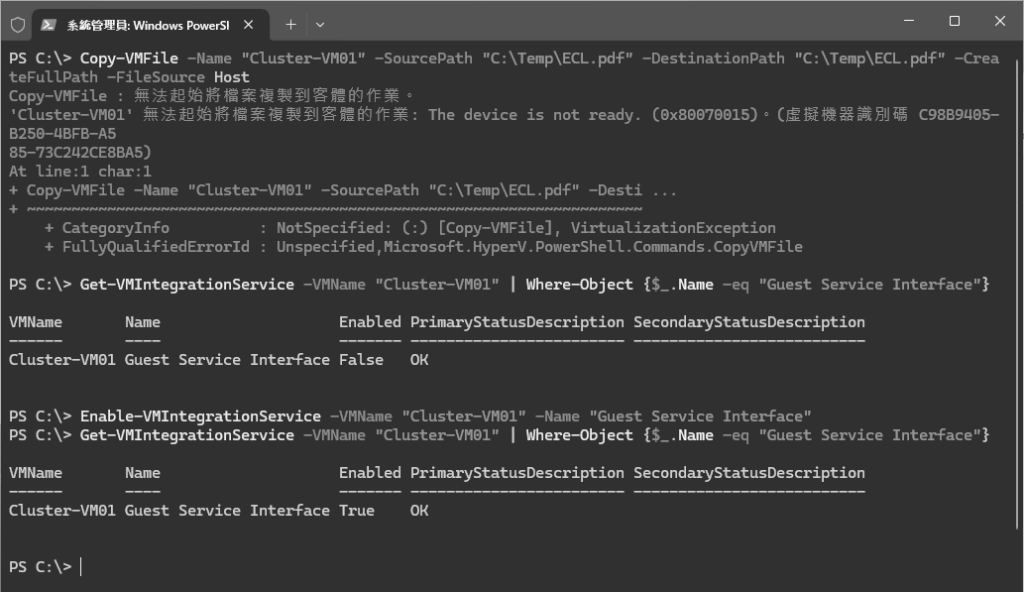The height and width of the screenshot is (592, 1024).
Task: Click the Copy-VMFile command on the first line
Action: pyautogui.click(x=129, y=58)
